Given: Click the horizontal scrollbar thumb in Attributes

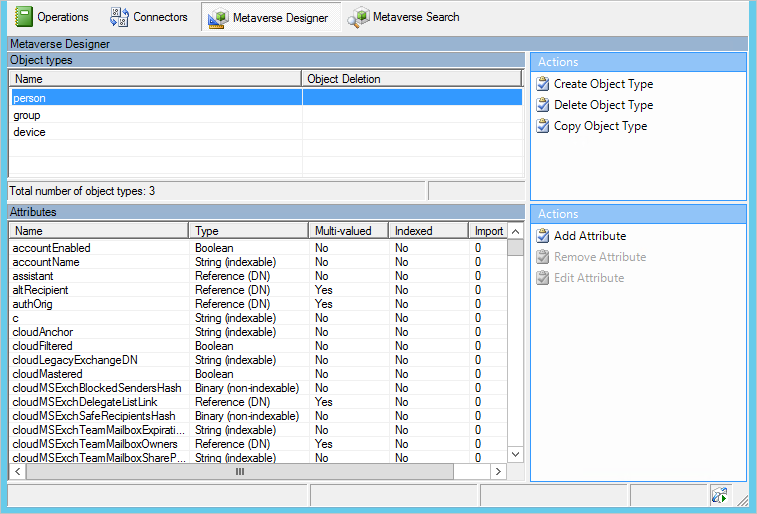Looking at the screenshot, I should tap(239, 472).
